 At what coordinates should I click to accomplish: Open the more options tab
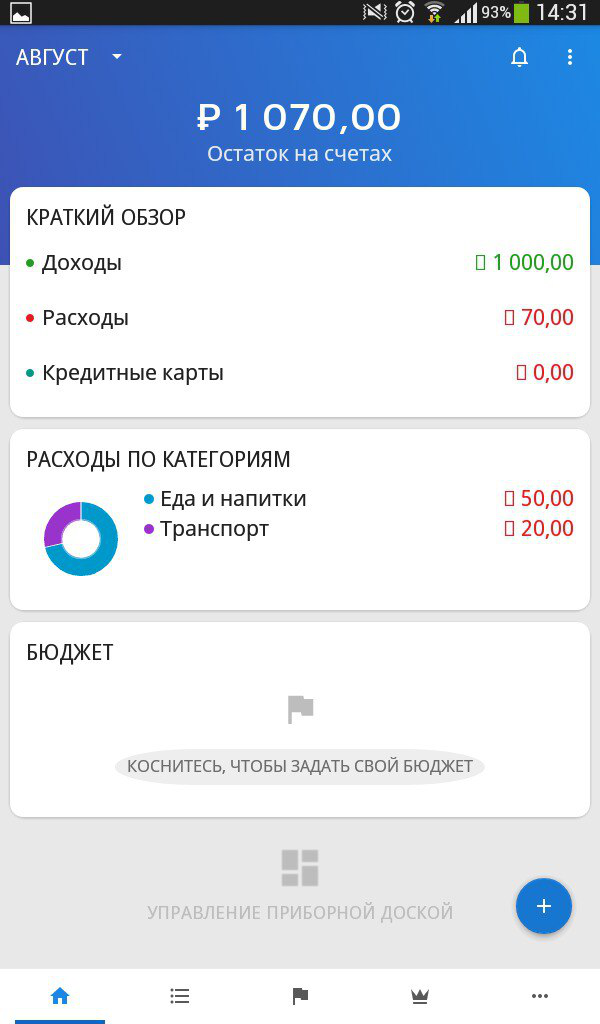click(540, 995)
